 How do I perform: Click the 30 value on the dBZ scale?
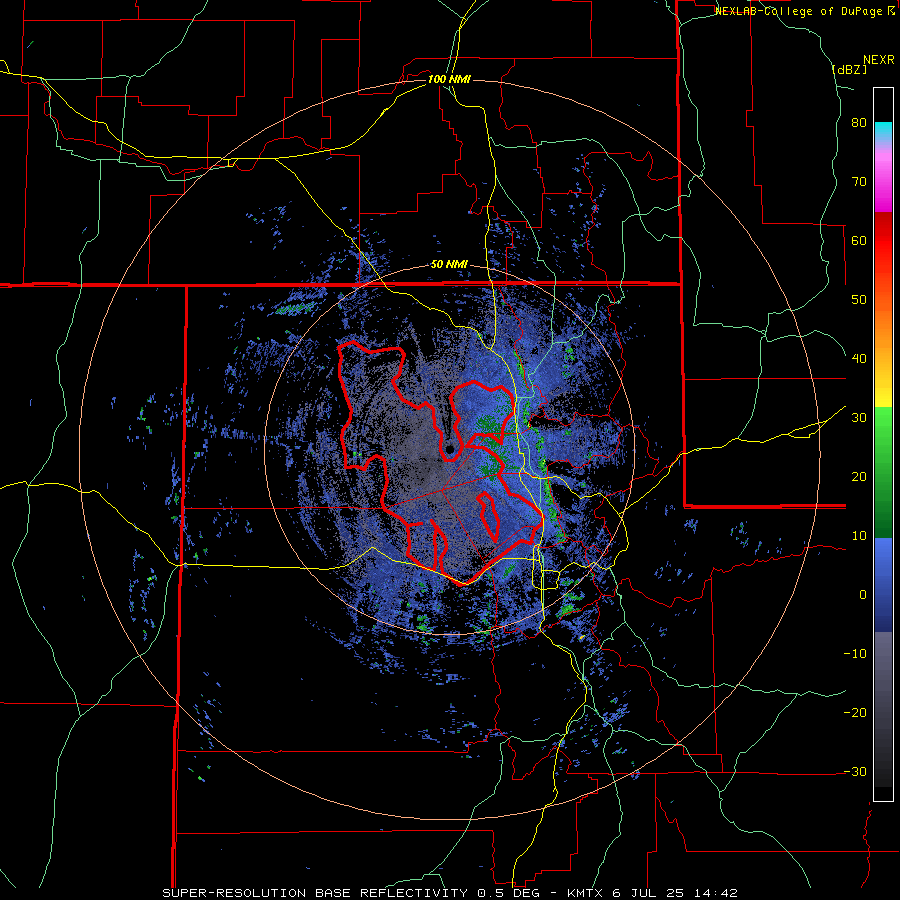point(859,418)
